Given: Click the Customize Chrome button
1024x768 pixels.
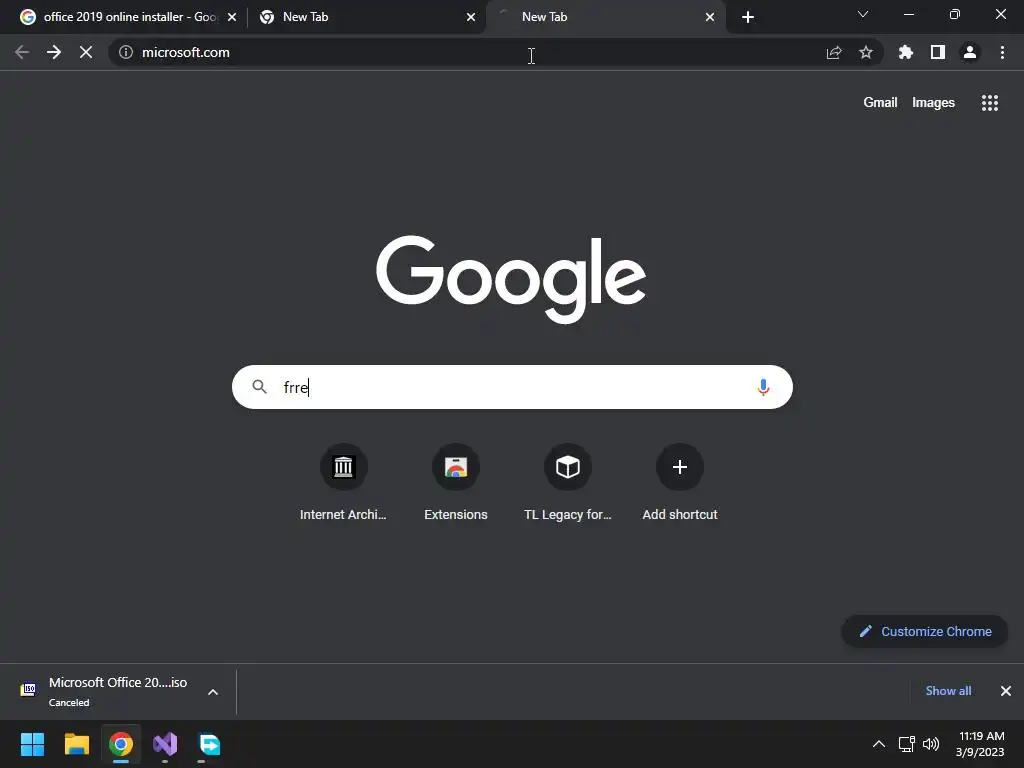Looking at the screenshot, I should (925, 632).
